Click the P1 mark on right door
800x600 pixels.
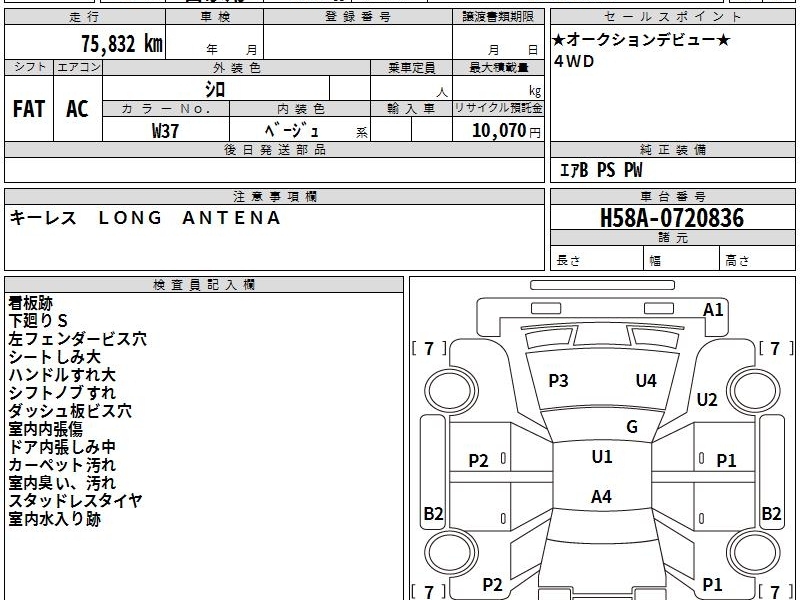726,461
